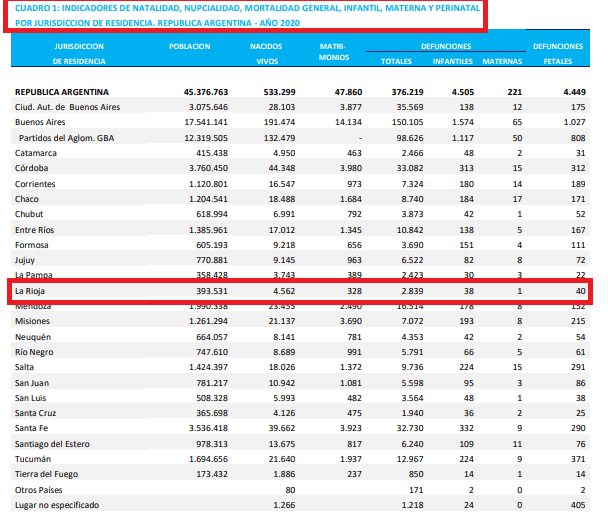
Task: Click La Rioja's live births value 4.562
Action: (284, 291)
